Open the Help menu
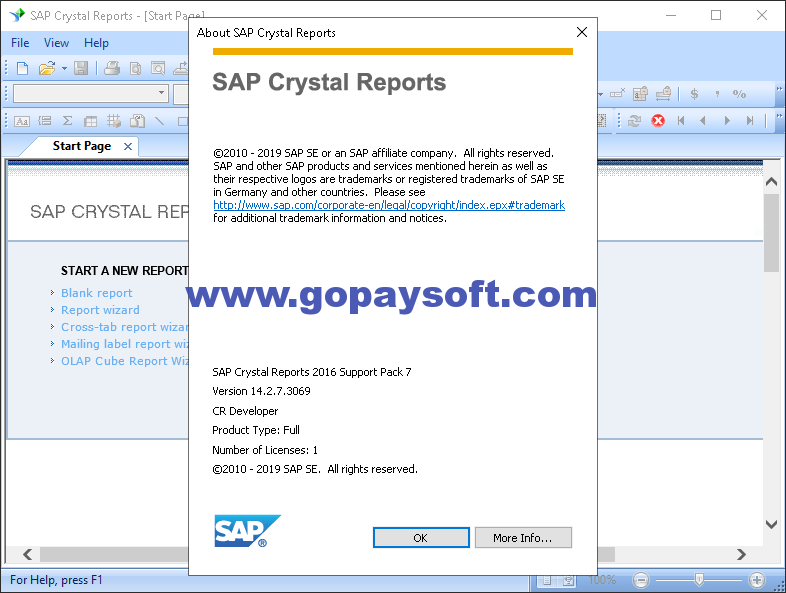The width and height of the screenshot is (786, 593). pyautogui.click(x=96, y=43)
